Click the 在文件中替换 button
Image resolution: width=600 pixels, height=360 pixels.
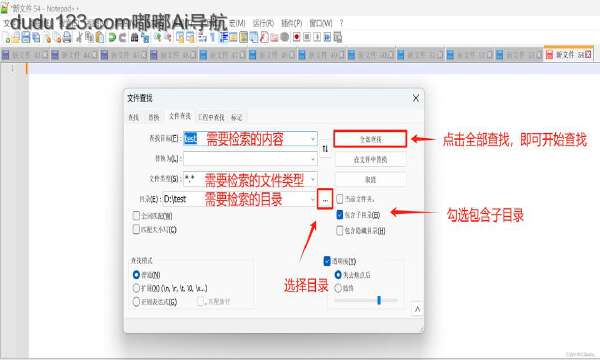click(x=370, y=160)
